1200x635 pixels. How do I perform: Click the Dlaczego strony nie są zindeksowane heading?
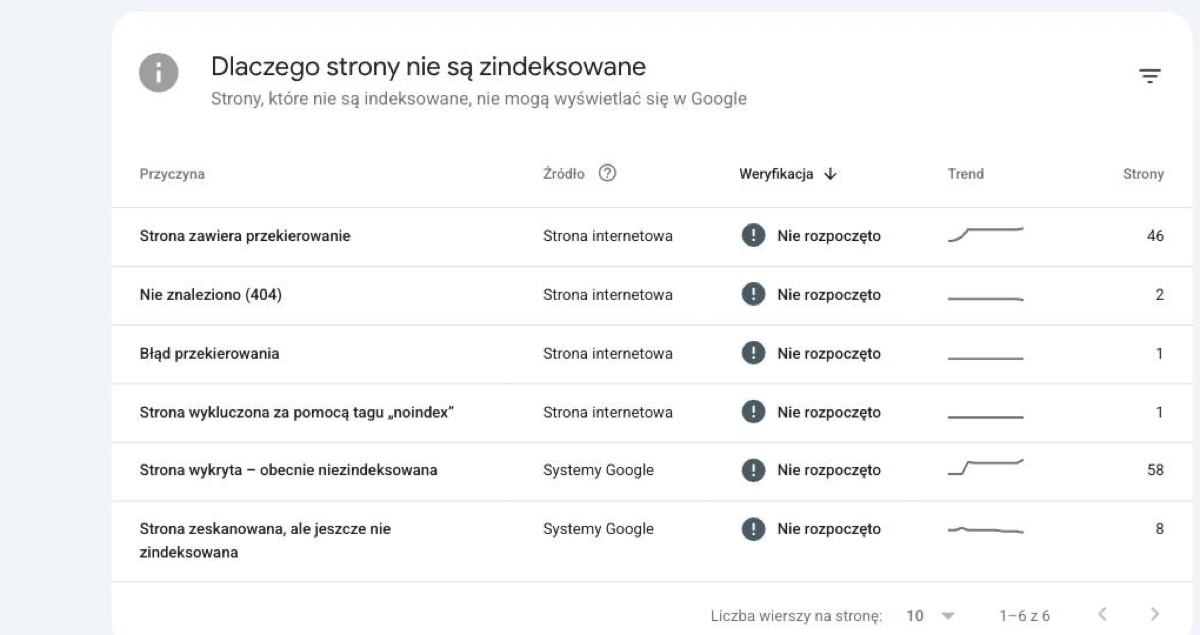click(x=428, y=67)
